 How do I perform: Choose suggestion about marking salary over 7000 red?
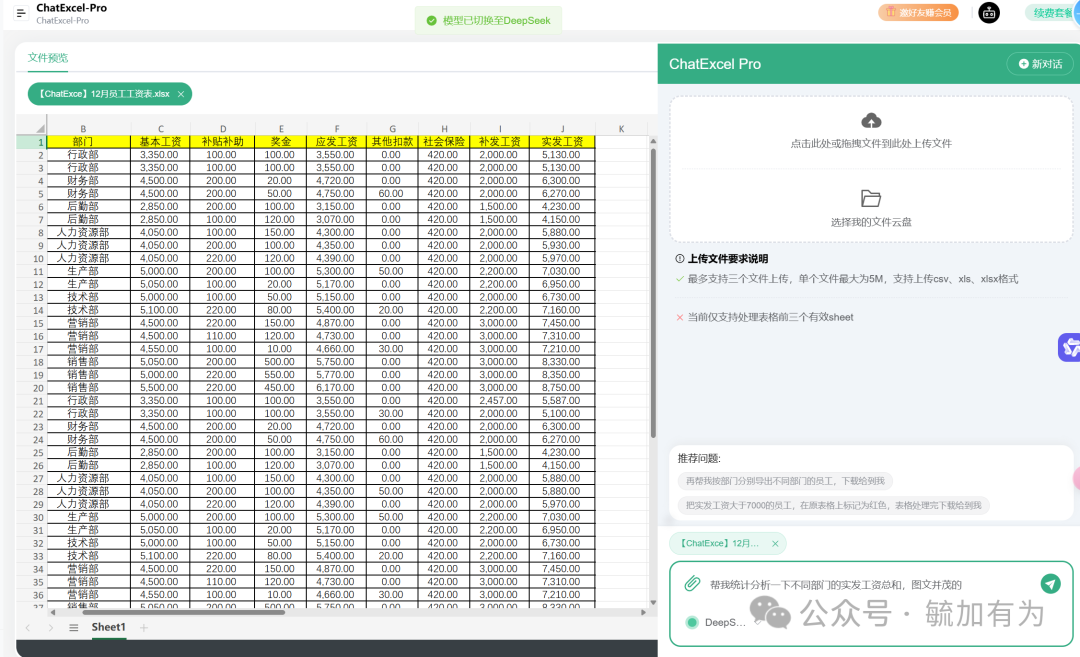(x=833, y=505)
